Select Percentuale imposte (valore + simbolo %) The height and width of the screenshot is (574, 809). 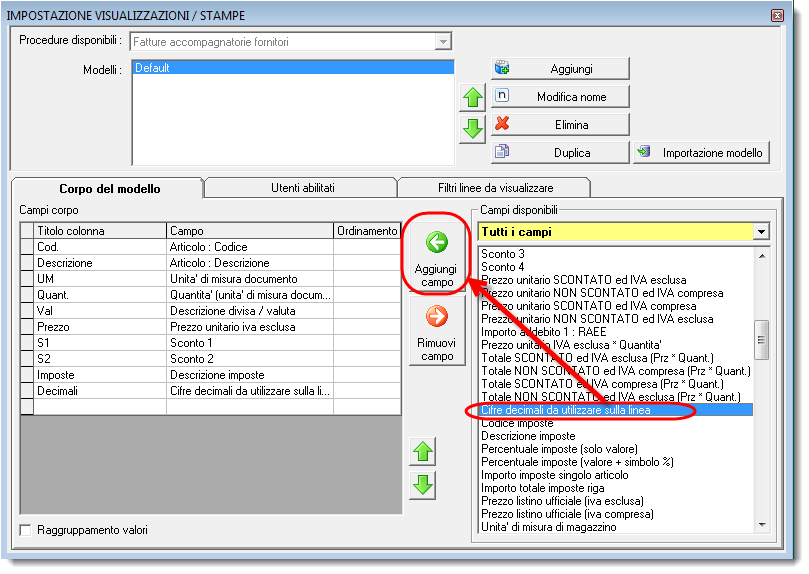pyautogui.click(x=616, y=462)
